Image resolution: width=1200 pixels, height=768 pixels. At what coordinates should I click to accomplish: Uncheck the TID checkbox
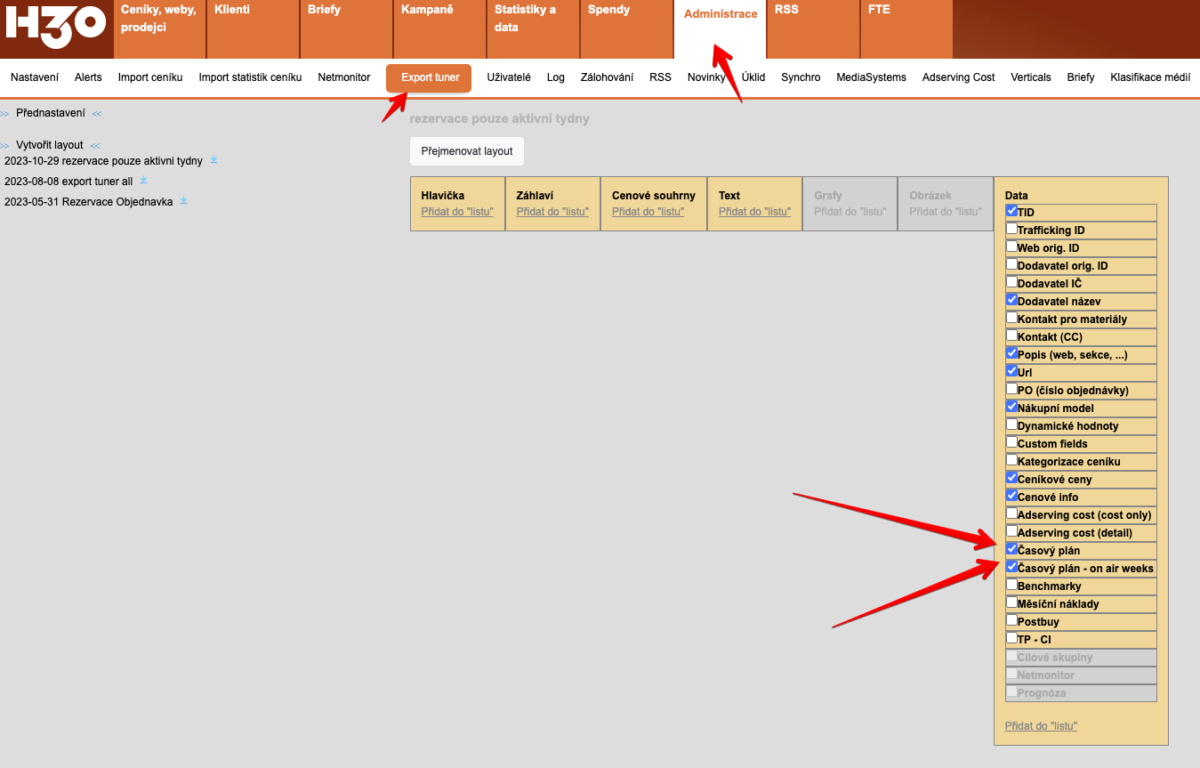point(1012,211)
